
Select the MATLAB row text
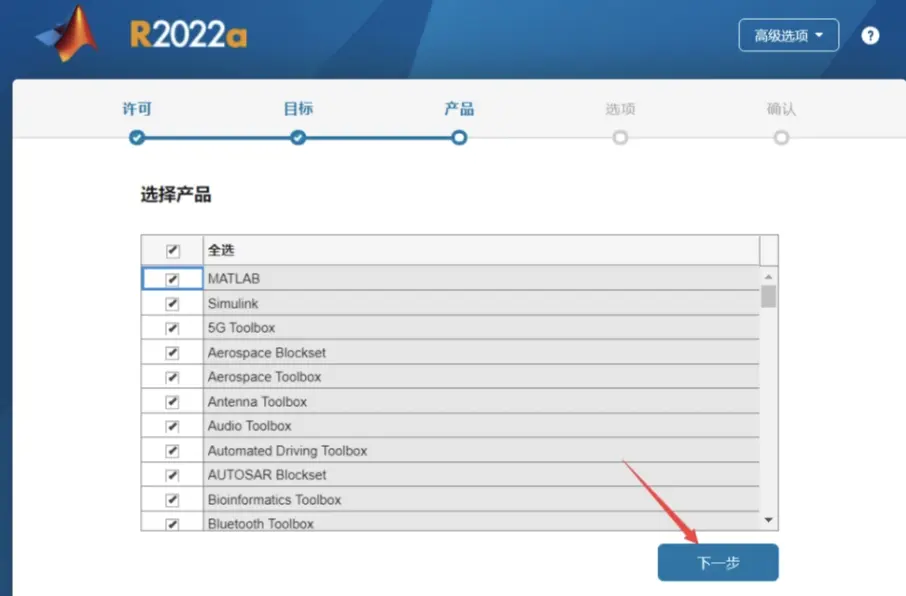click(x=234, y=279)
